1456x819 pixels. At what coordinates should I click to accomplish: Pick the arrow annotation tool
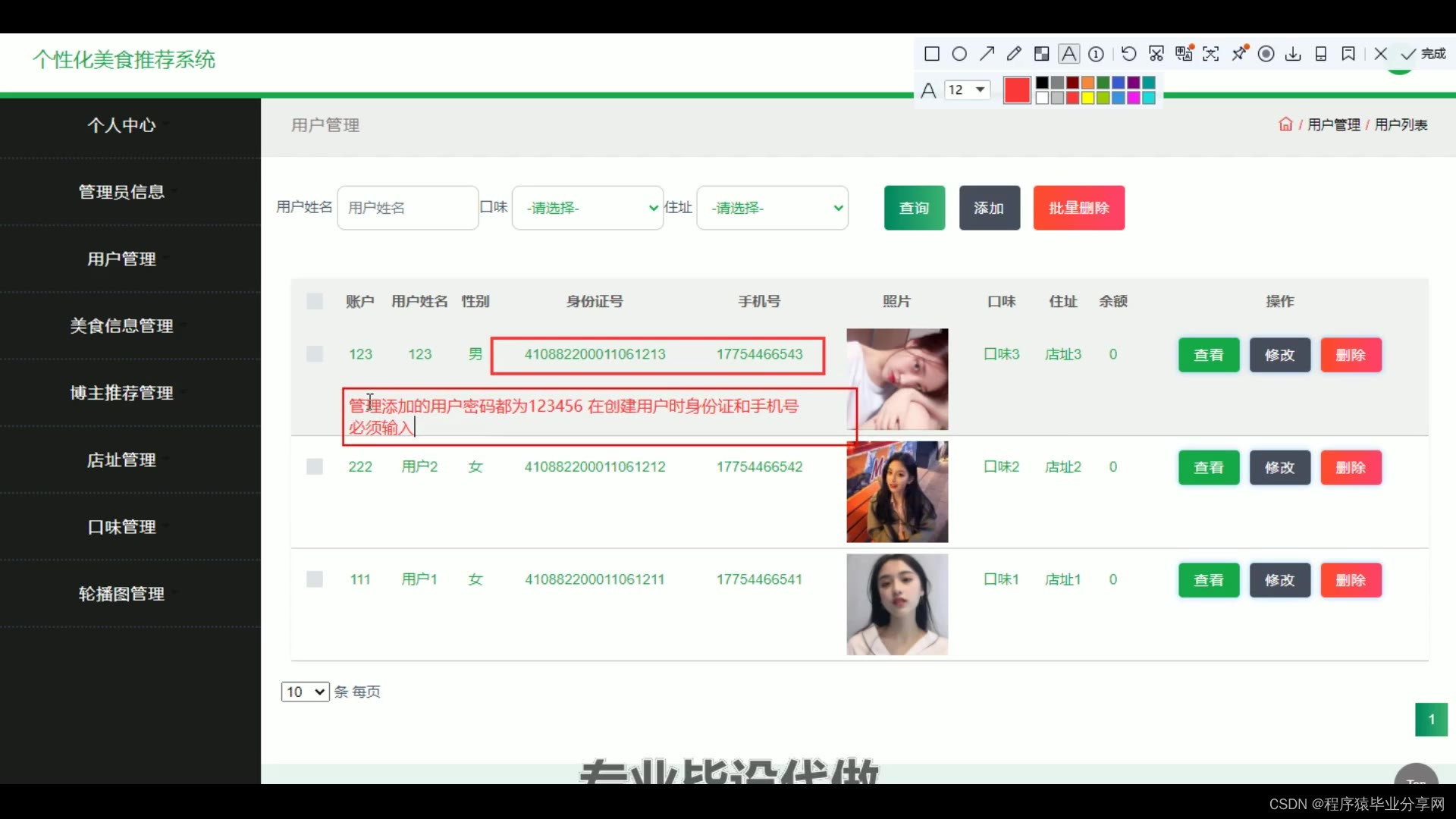coord(987,54)
